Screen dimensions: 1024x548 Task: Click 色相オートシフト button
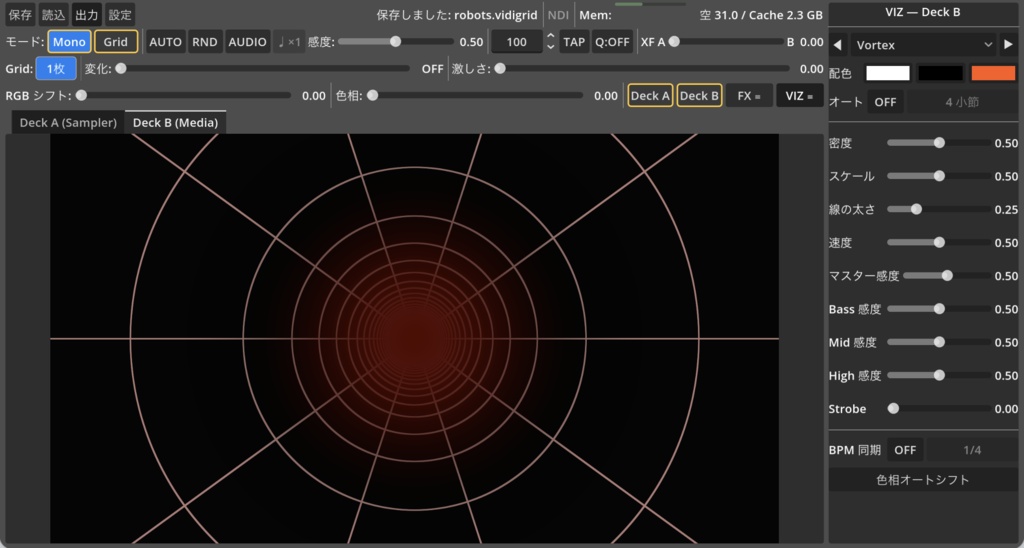click(x=922, y=480)
